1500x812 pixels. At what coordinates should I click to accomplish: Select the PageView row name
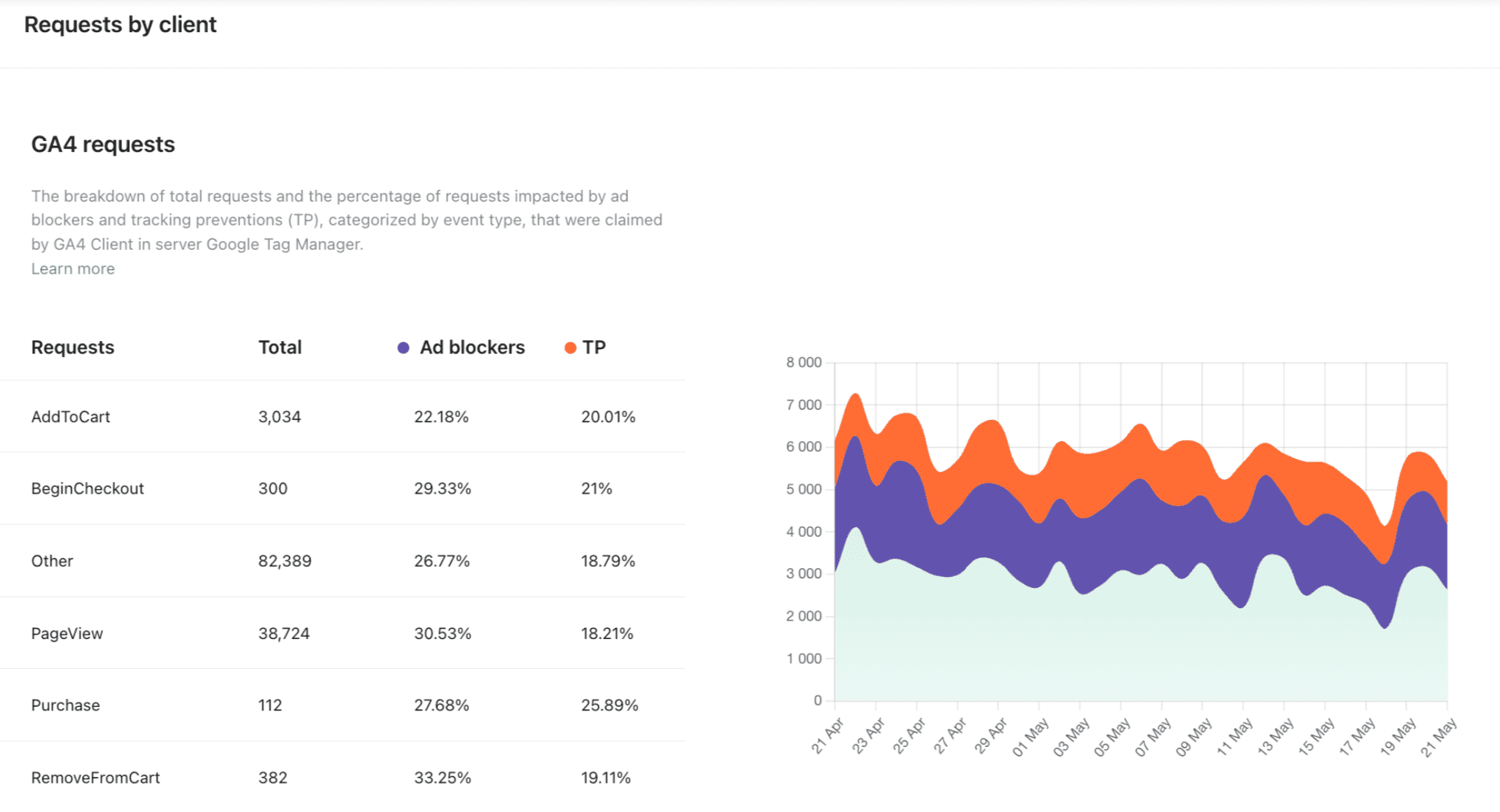[67, 633]
